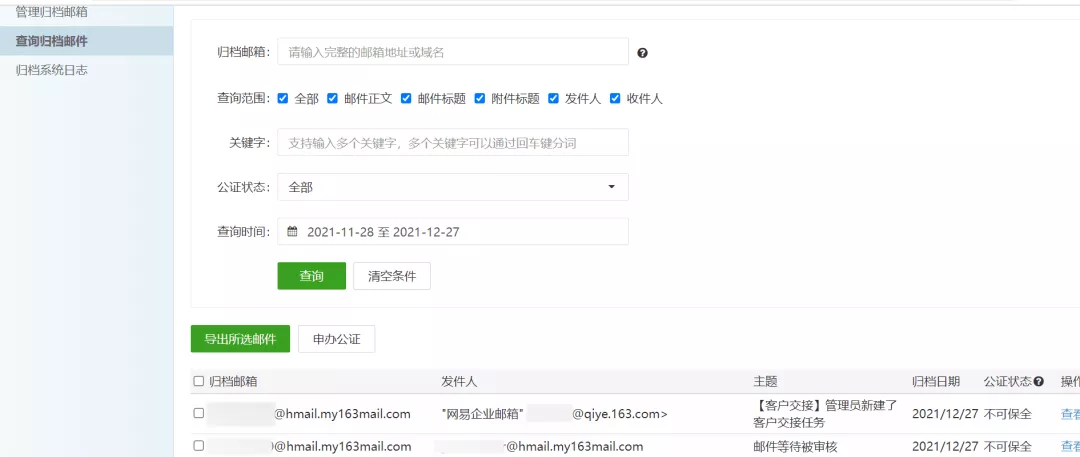Click help icon beside archive mailbox field
Screen dimensions: 1080x457
click(643, 53)
